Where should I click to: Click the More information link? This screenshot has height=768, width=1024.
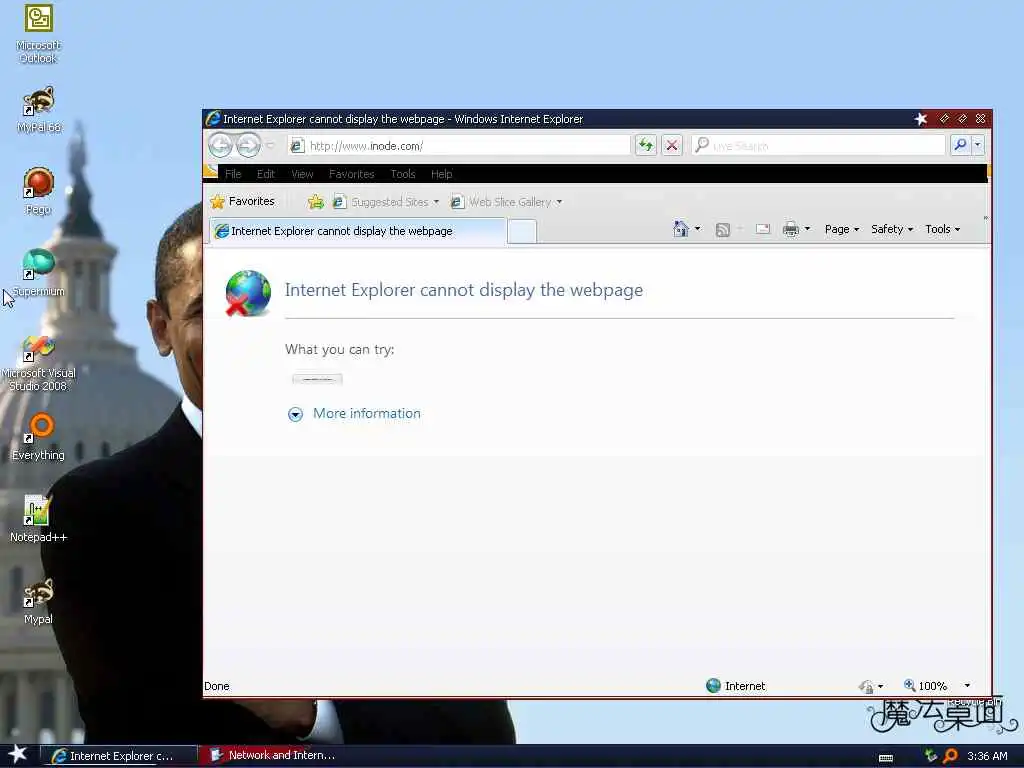366,413
